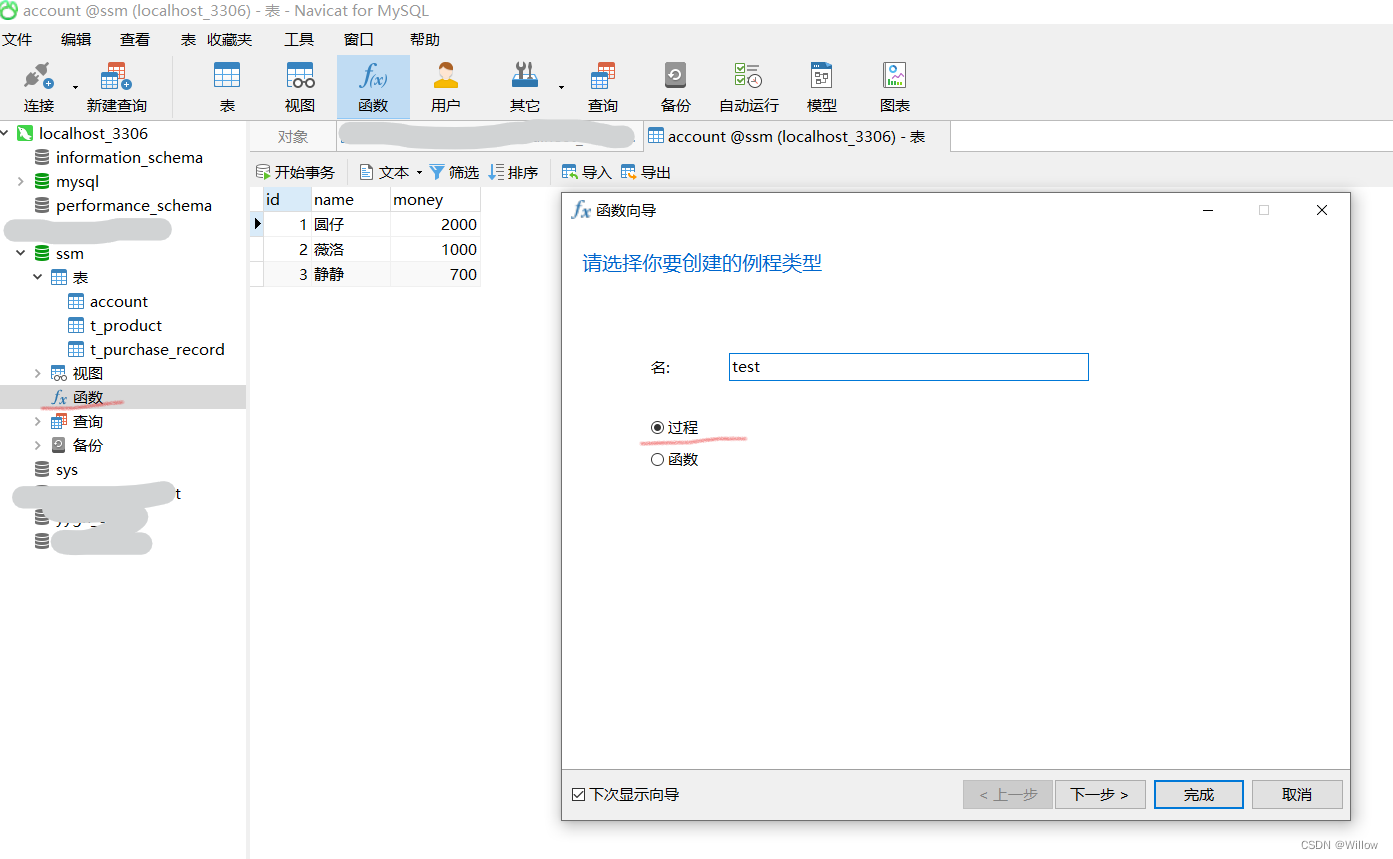The height and width of the screenshot is (859, 1393).
Task: Click the cell containing 静静
Action: (351, 274)
